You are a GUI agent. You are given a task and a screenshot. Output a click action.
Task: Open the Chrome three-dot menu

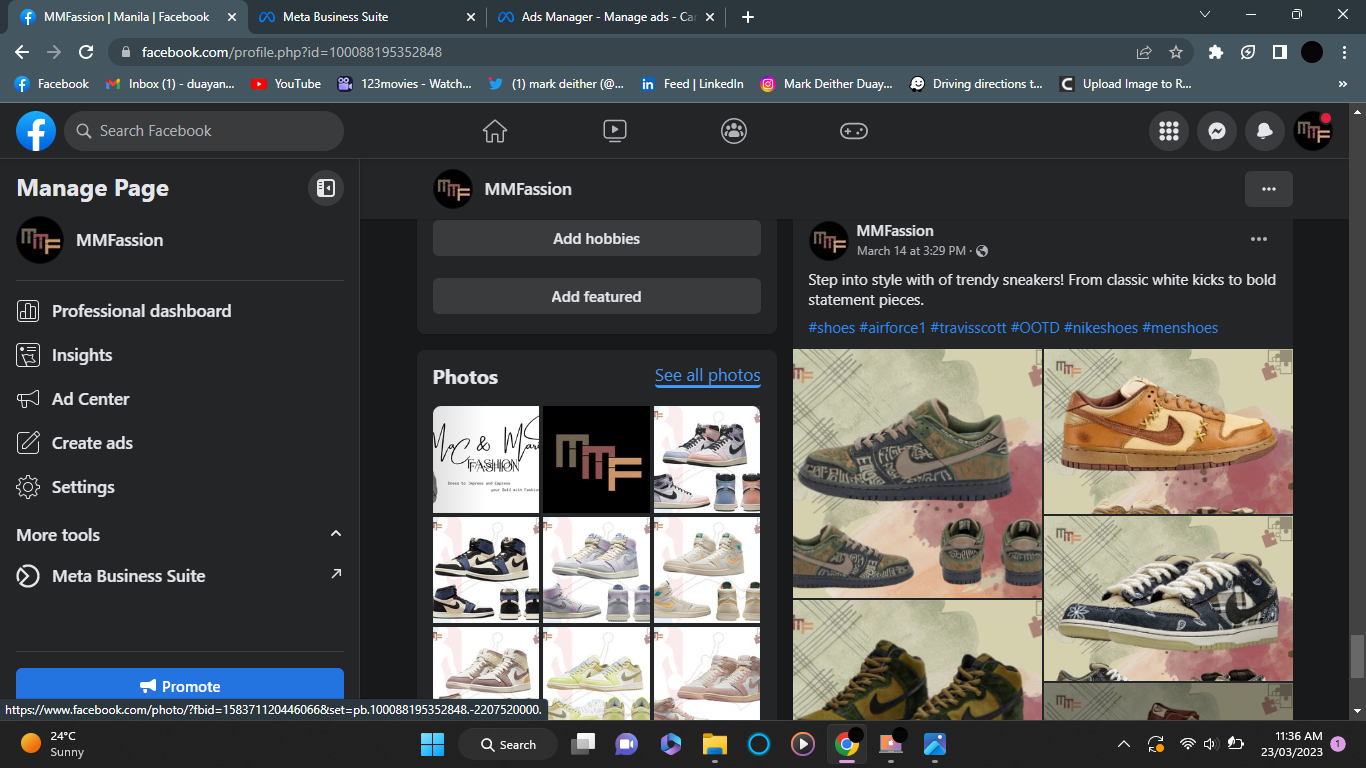coord(1344,52)
